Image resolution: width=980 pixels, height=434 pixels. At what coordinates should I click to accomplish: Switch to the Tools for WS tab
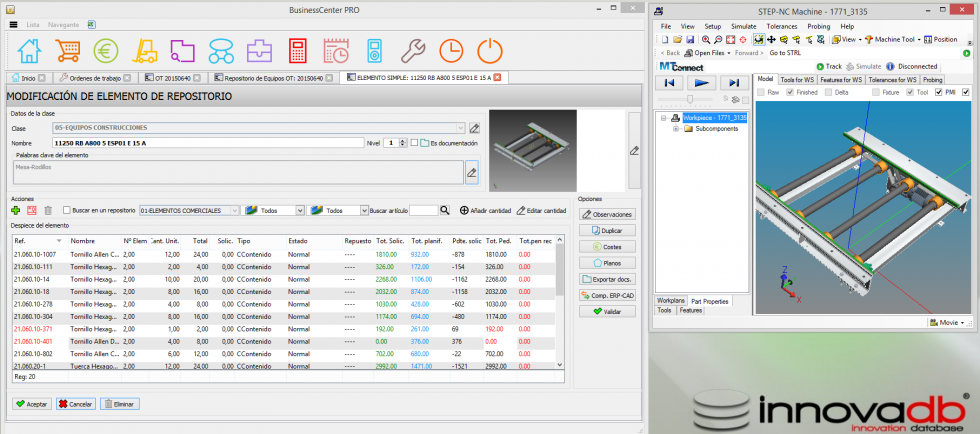(x=797, y=80)
